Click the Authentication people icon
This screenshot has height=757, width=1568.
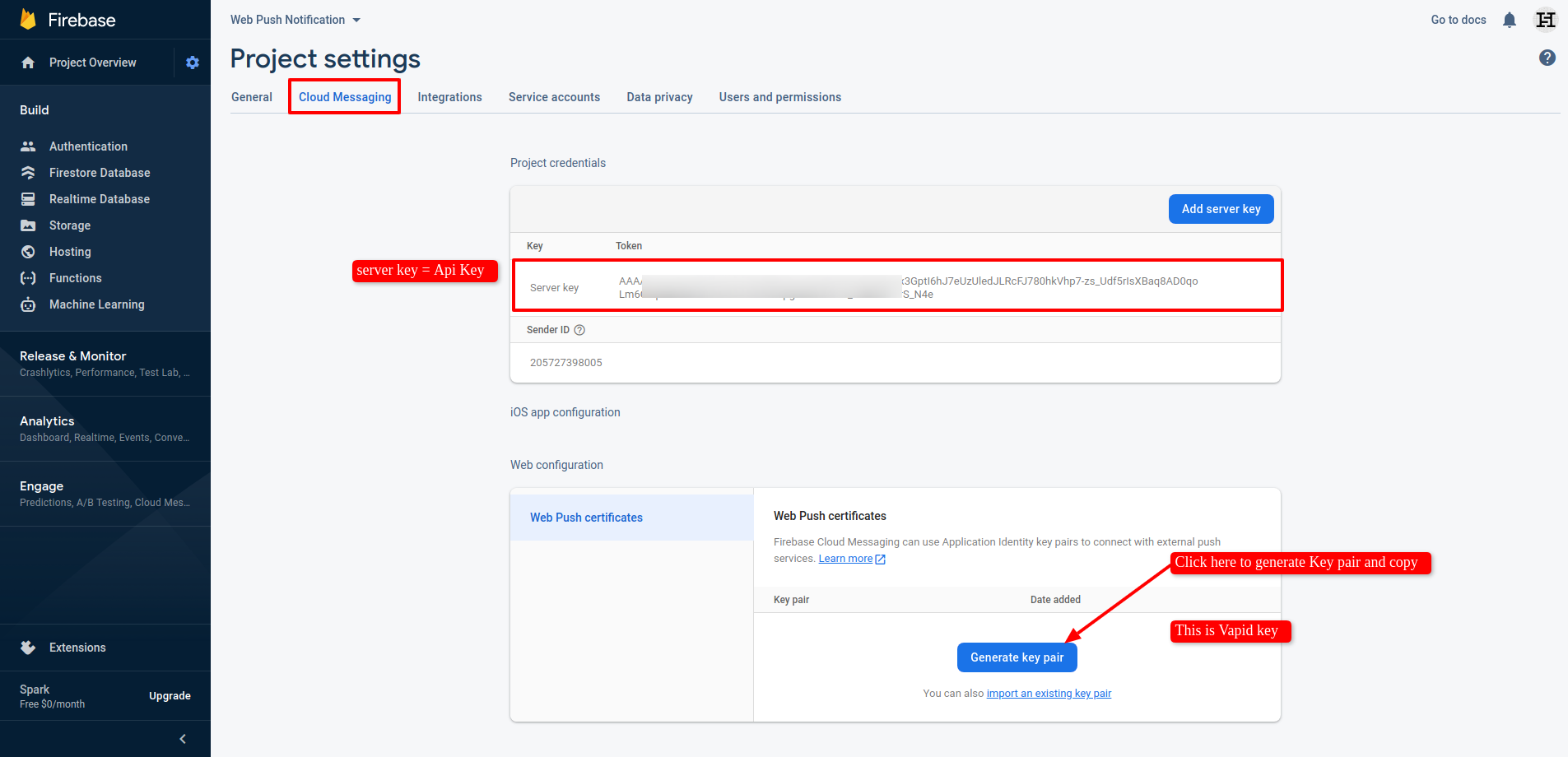(x=28, y=146)
